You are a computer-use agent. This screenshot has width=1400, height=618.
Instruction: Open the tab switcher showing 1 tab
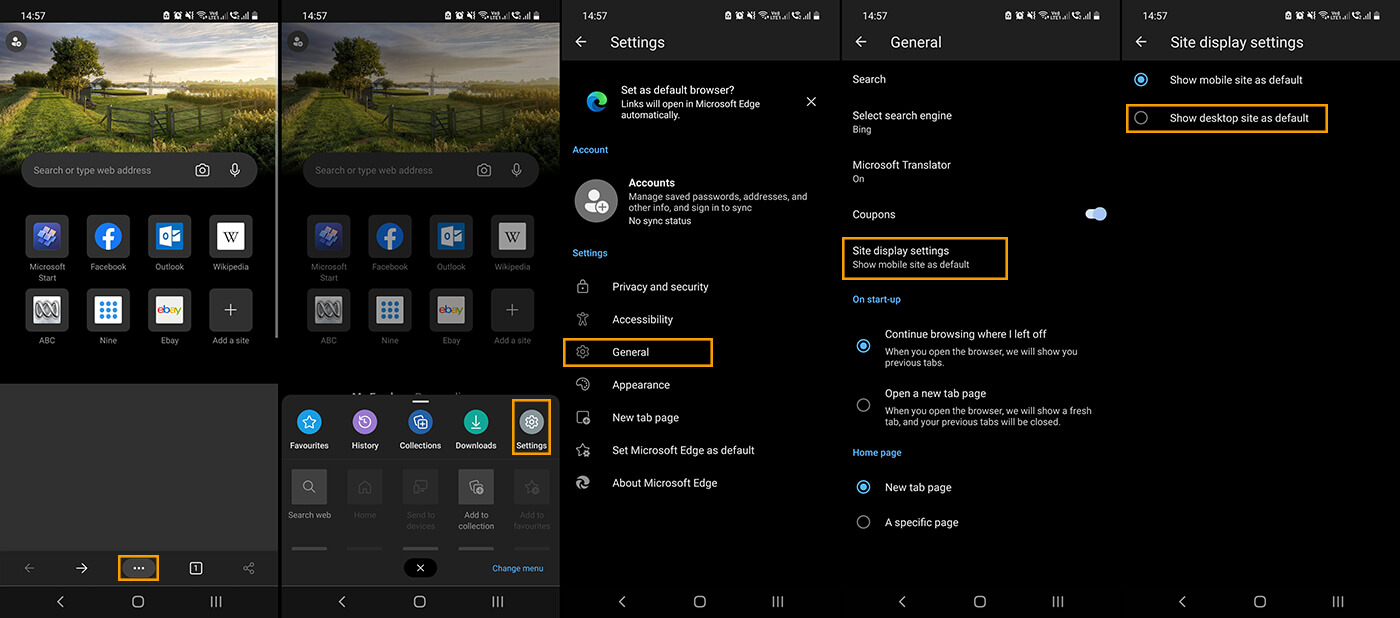[196, 568]
